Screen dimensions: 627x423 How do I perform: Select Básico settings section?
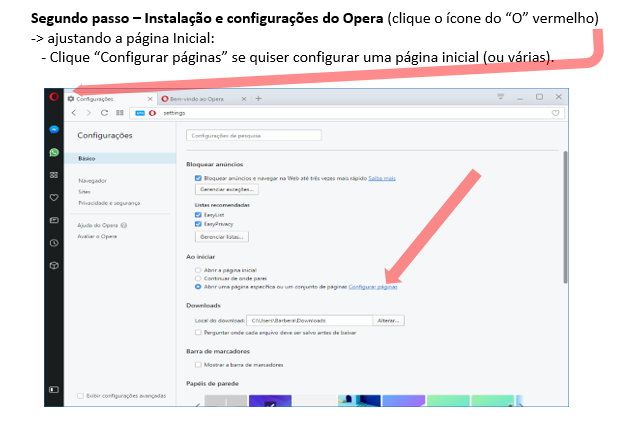tap(120, 158)
